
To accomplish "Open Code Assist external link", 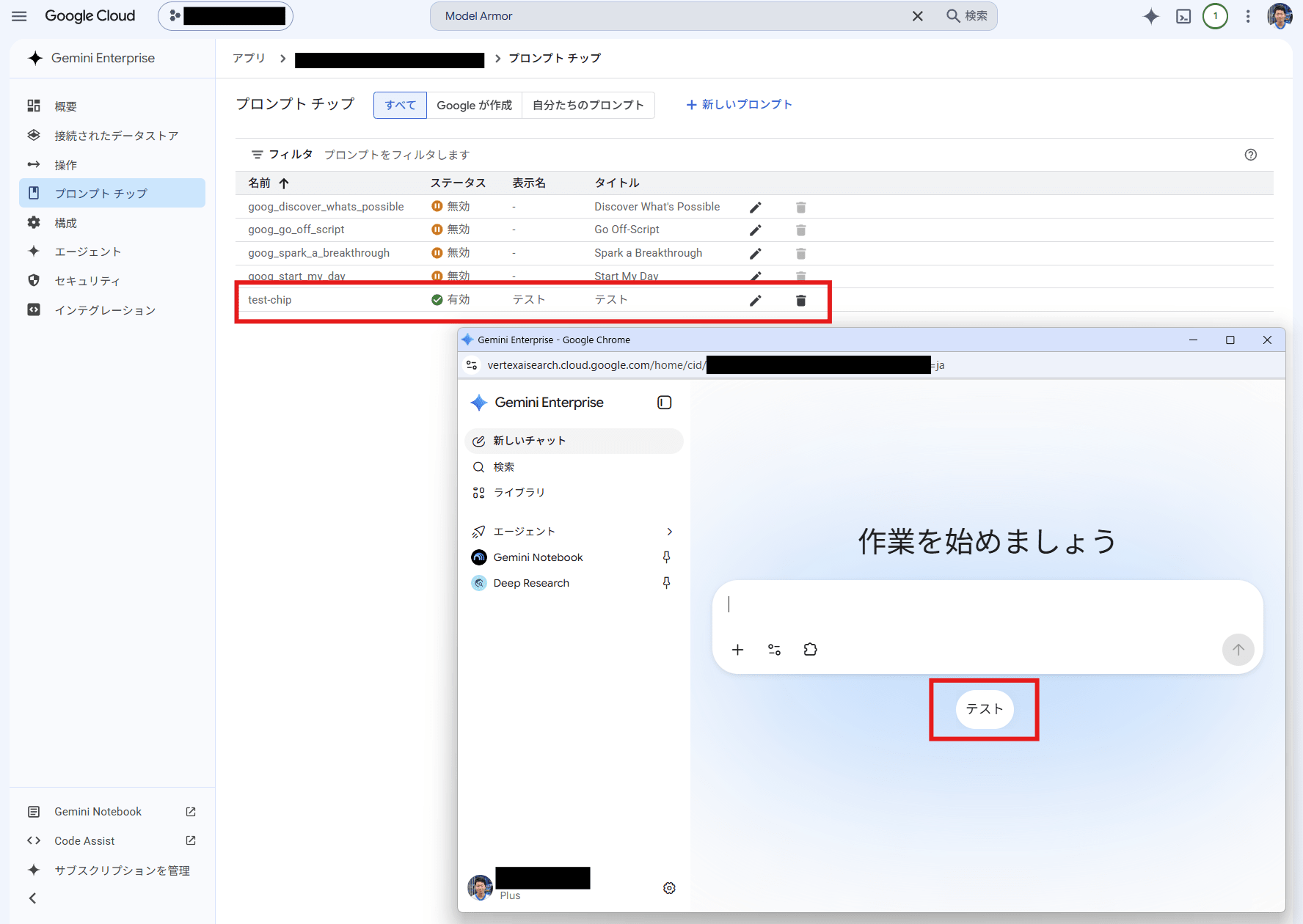I will [x=112, y=841].
